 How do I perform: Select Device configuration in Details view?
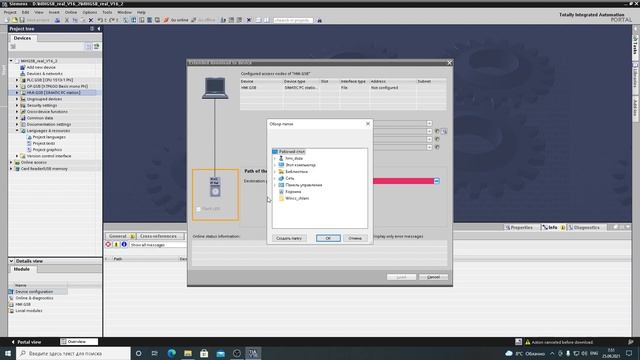34,292
